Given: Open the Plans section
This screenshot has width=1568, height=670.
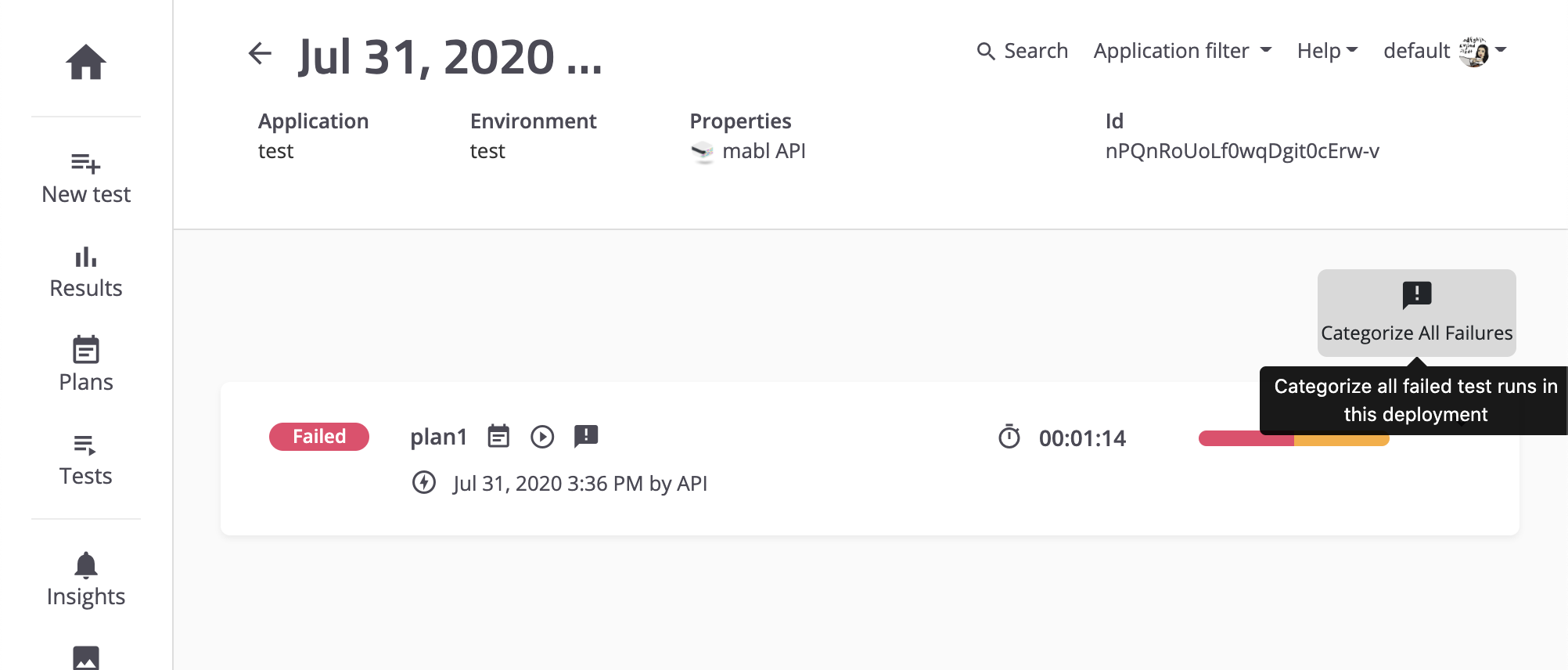Looking at the screenshot, I should pyautogui.click(x=86, y=365).
